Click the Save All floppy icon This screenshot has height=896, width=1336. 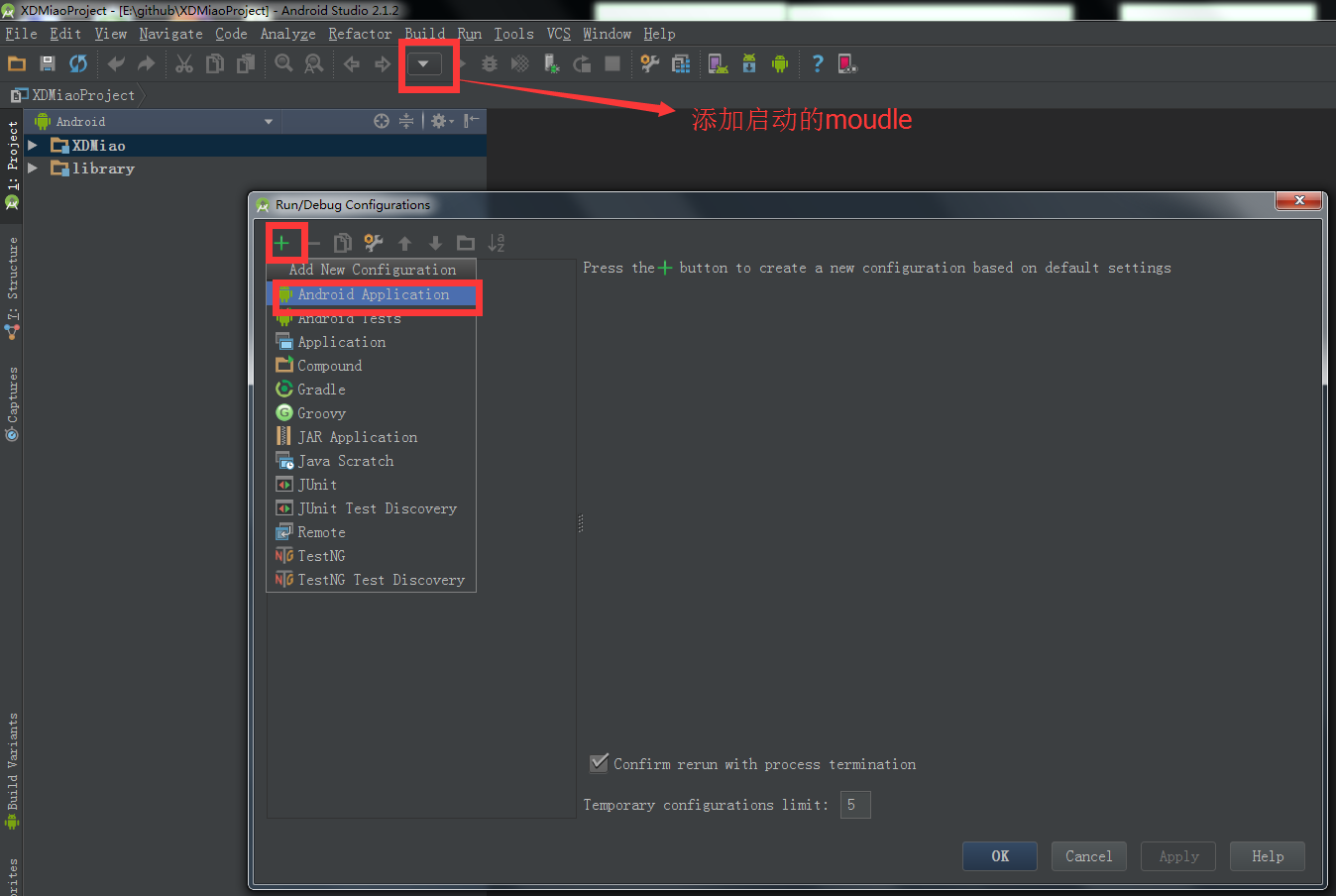pyautogui.click(x=47, y=64)
